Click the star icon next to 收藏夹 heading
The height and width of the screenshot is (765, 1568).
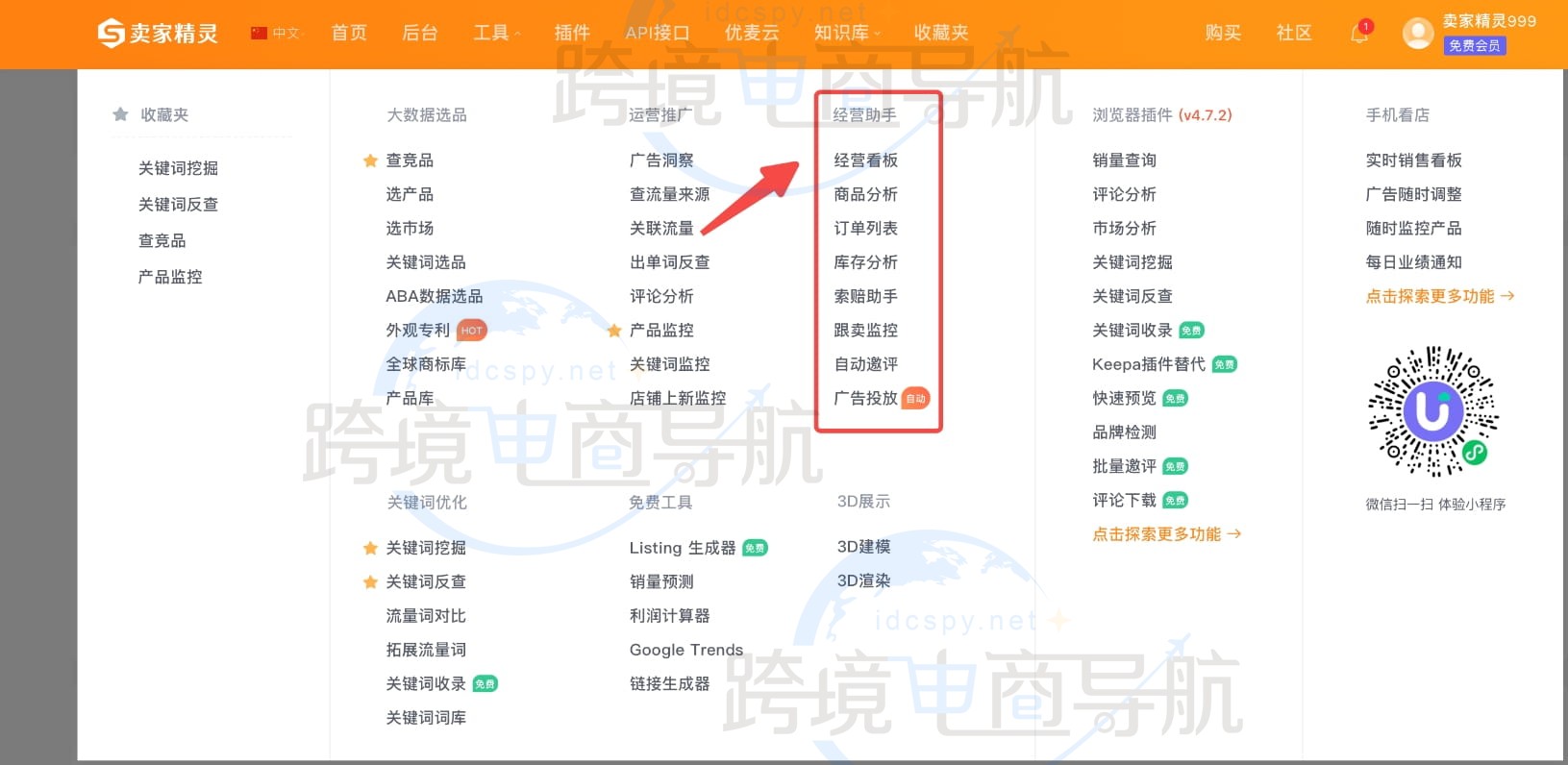point(120,114)
